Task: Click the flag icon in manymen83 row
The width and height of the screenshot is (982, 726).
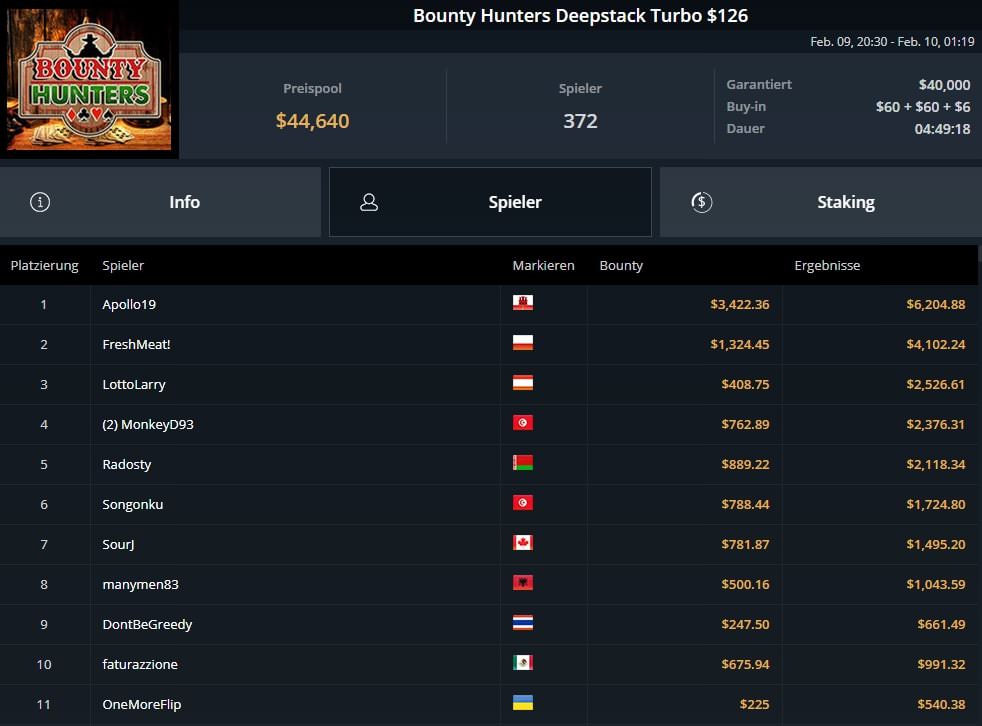Action: click(x=522, y=583)
